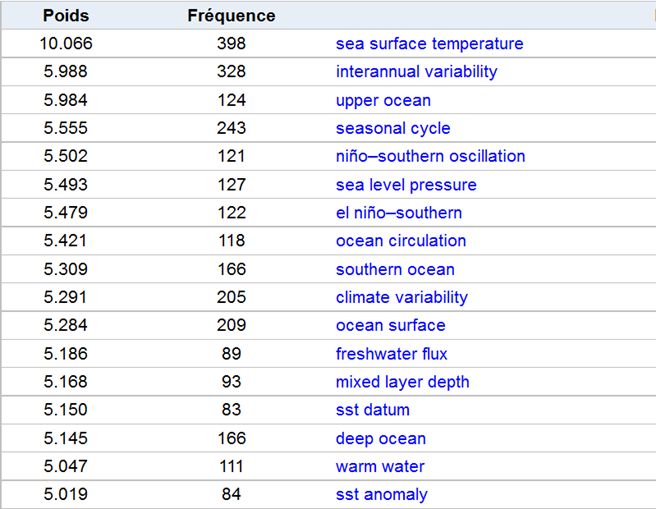
Task: Click the 'ocean surface' term
Action: click(390, 325)
